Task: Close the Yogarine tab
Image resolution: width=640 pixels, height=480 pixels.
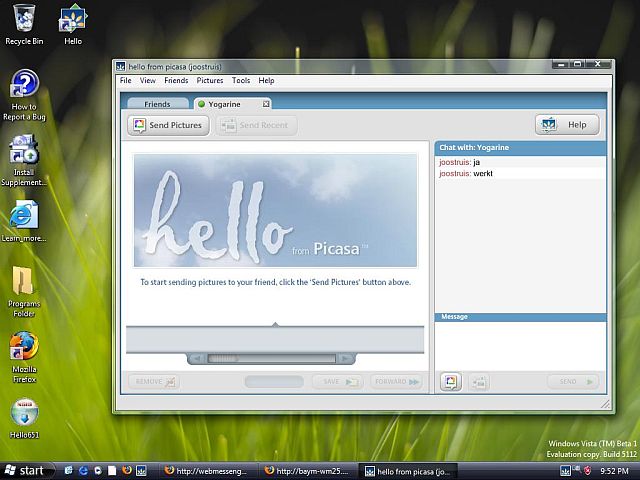Action: 266,104
